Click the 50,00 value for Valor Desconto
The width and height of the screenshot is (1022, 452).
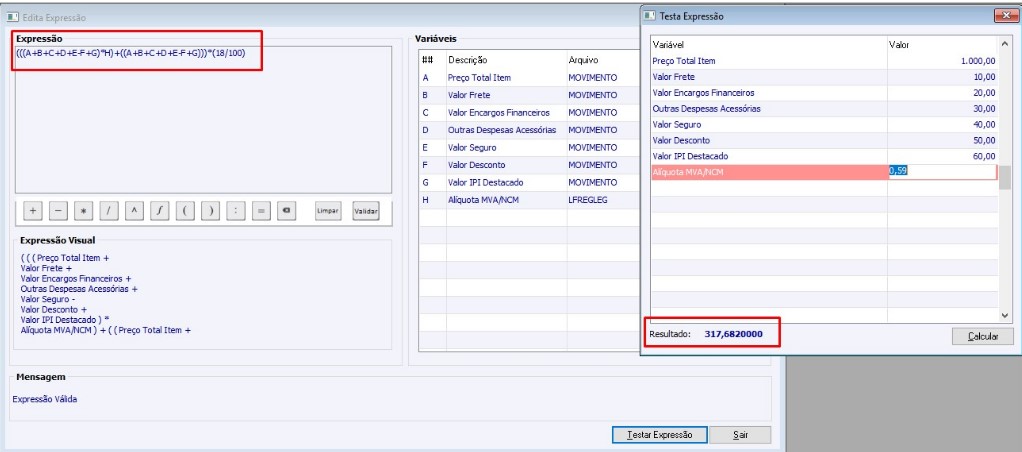984,140
